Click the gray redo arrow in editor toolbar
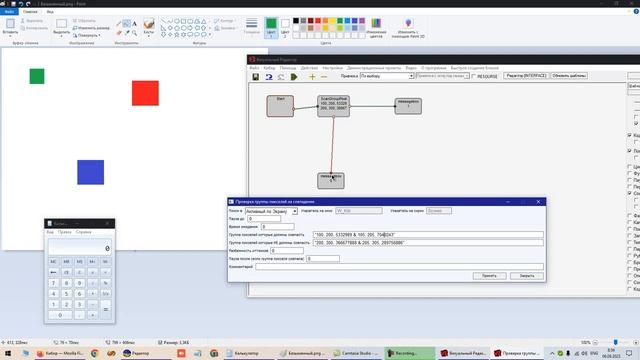The height and width of the screenshot is (360, 640). tap(281, 77)
